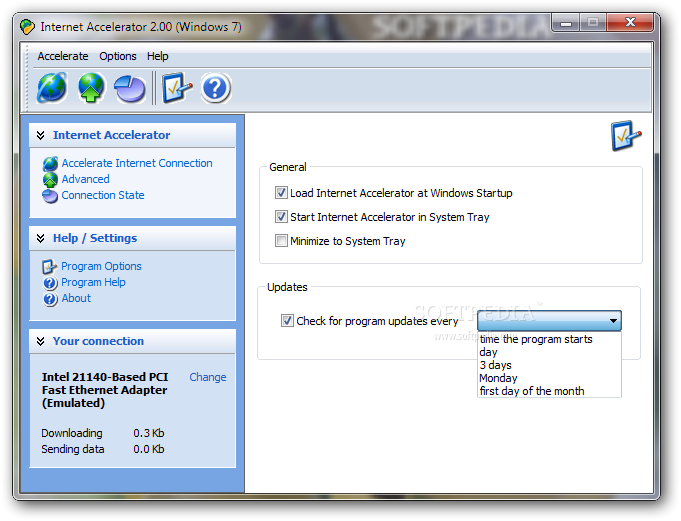
Task: Collapse the Help / Settings panel chevron
Action: (x=40, y=238)
